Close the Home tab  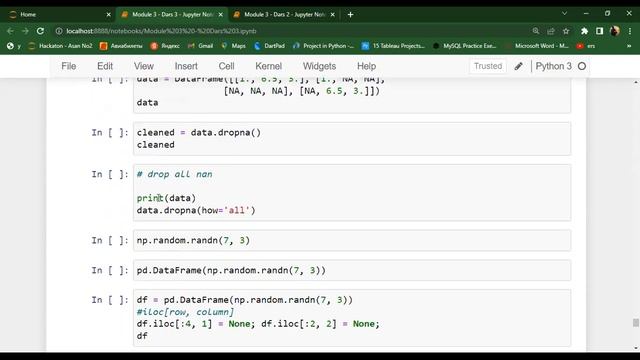tap(109, 14)
